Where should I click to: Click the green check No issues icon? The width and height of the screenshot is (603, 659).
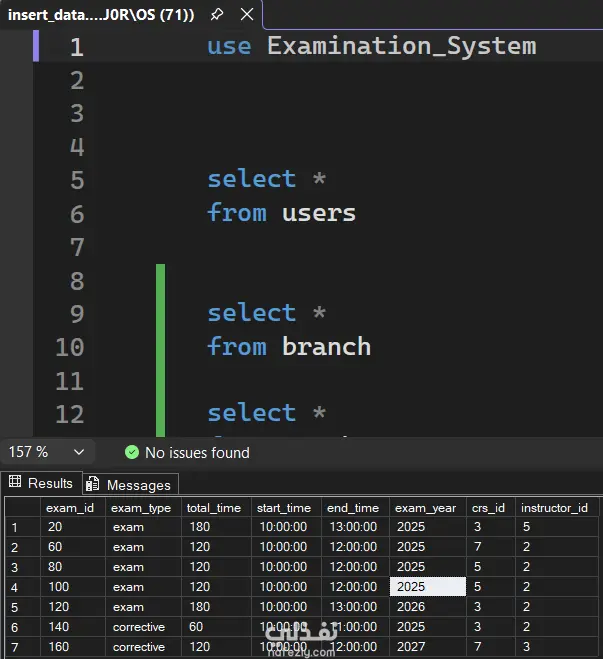coord(132,453)
